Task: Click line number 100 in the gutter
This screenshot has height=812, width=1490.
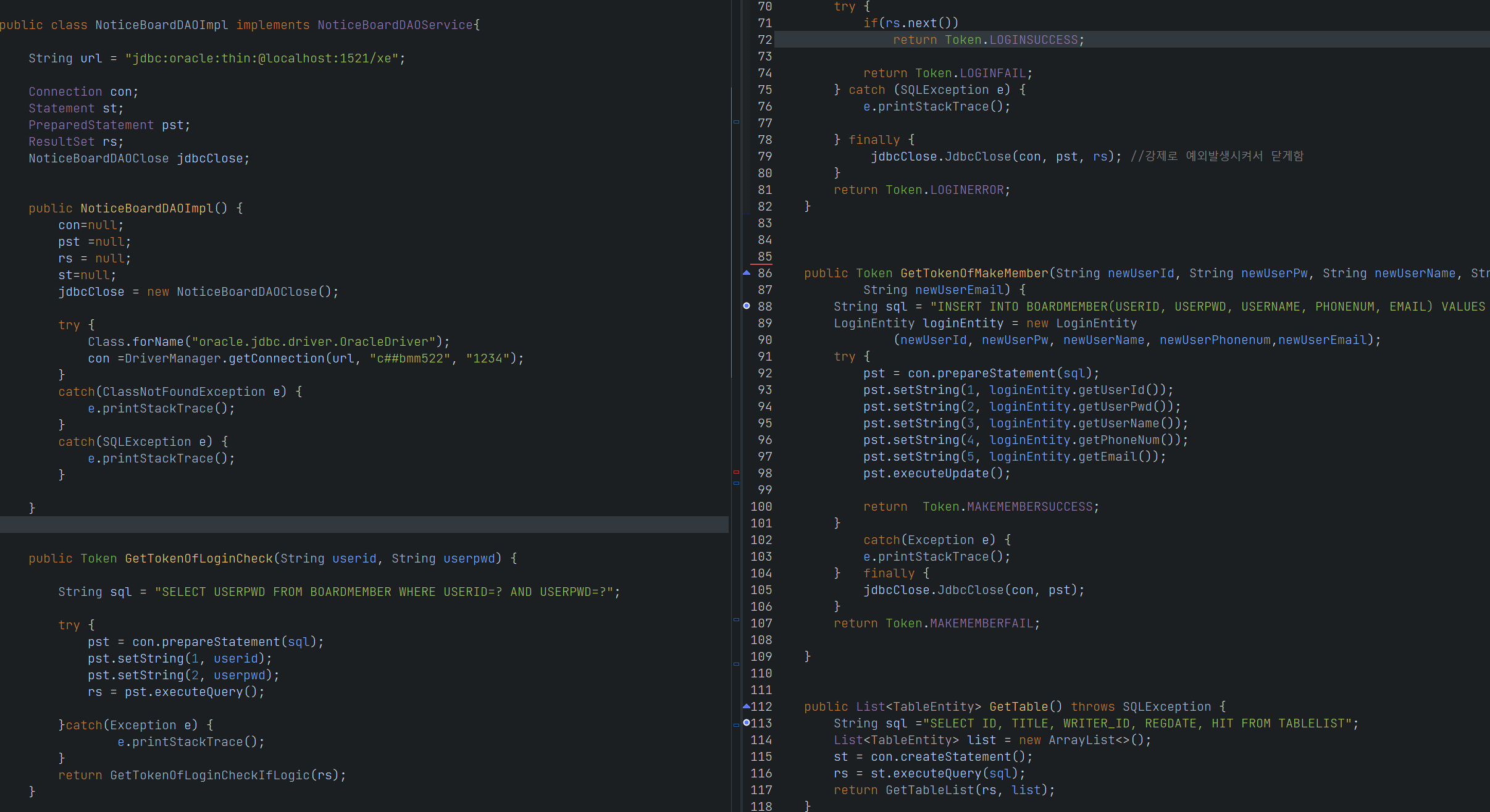Action: 761,506
